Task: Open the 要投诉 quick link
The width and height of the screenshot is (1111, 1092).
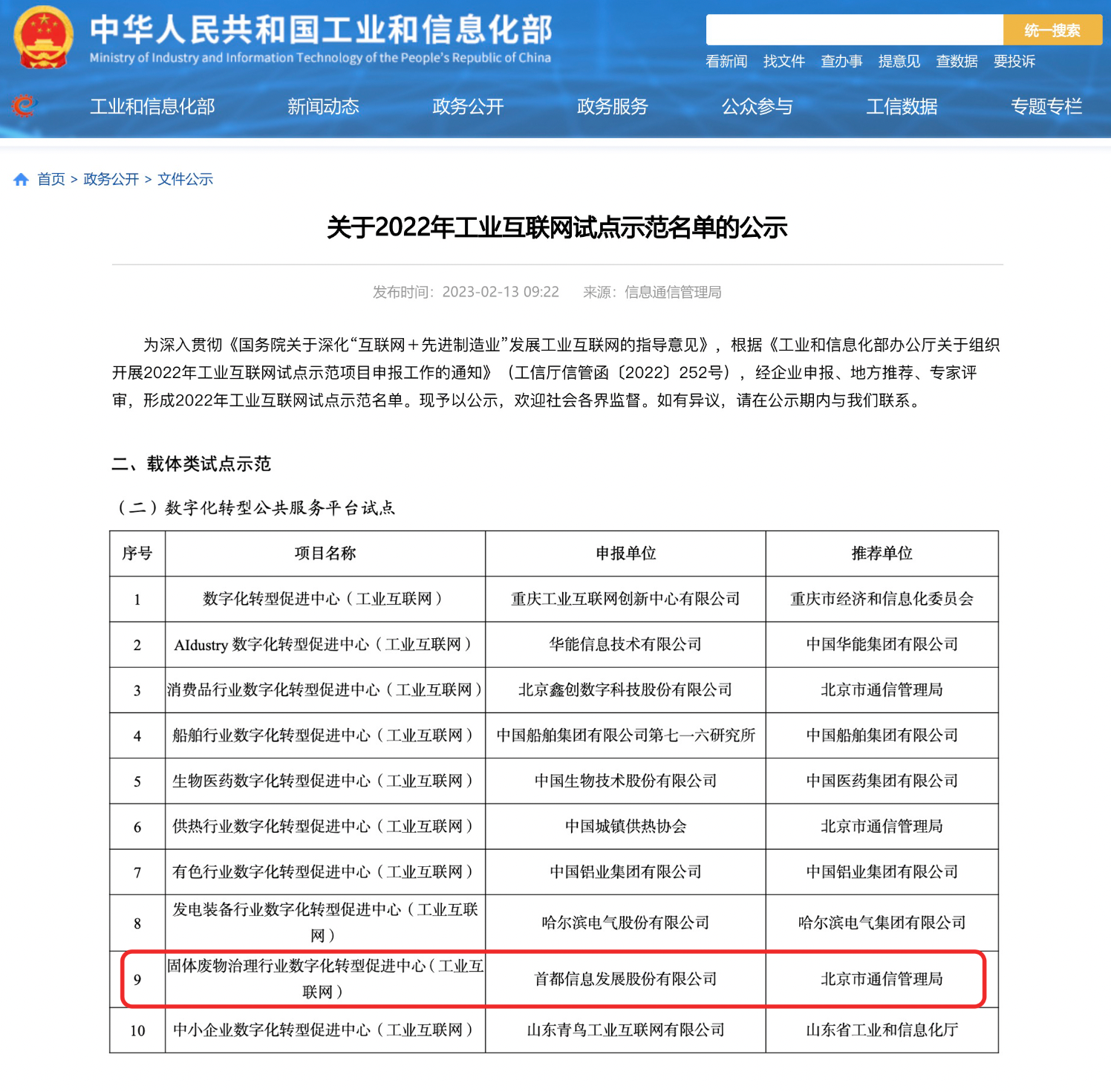Action: [1014, 61]
